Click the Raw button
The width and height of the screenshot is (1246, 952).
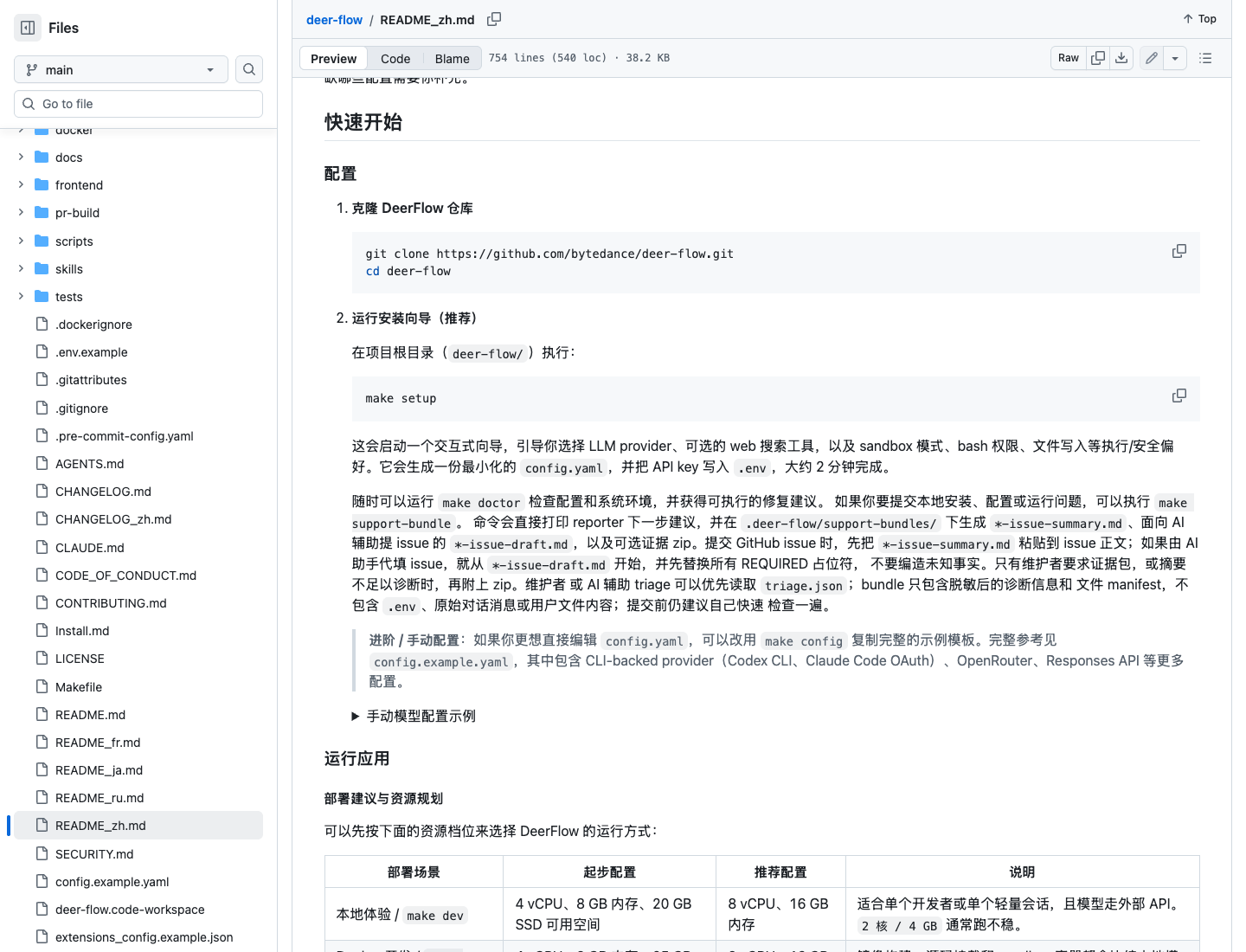[x=1069, y=58]
